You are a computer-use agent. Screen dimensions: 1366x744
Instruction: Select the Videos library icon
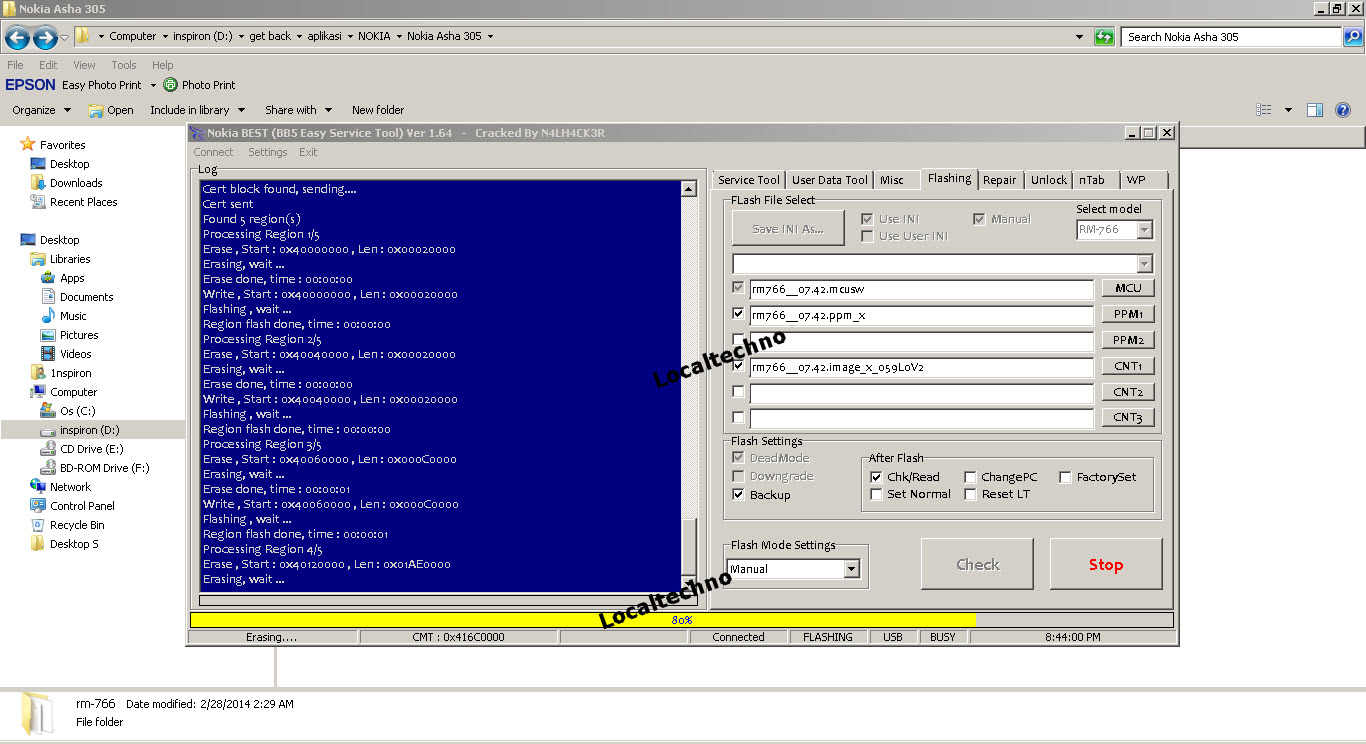pos(48,354)
